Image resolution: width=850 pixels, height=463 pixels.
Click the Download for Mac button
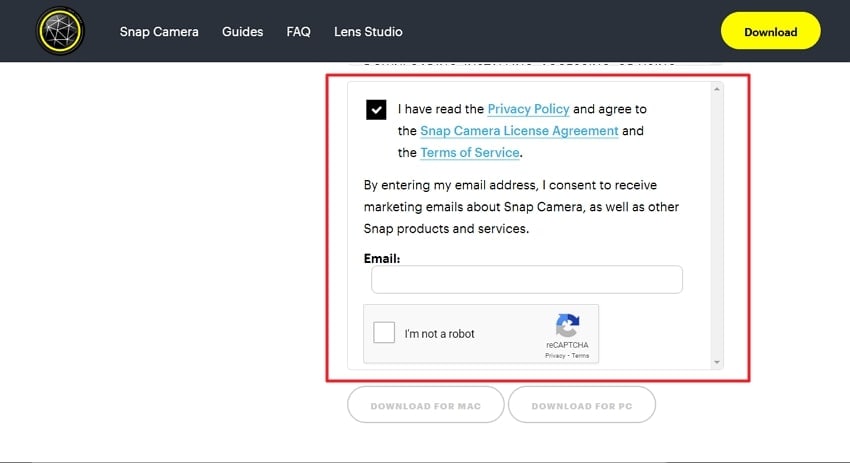(425, 406)
